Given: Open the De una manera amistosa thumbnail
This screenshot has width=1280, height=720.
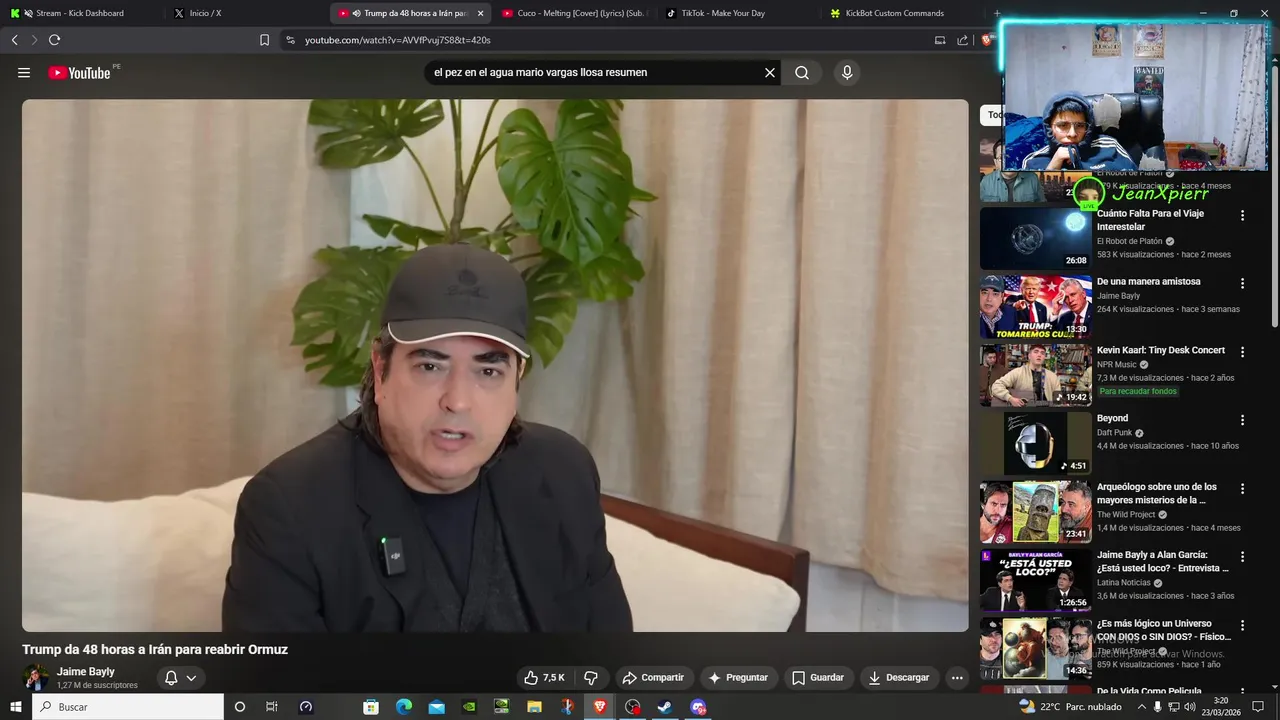Looking at the screenshot, I should (1035, 307).
